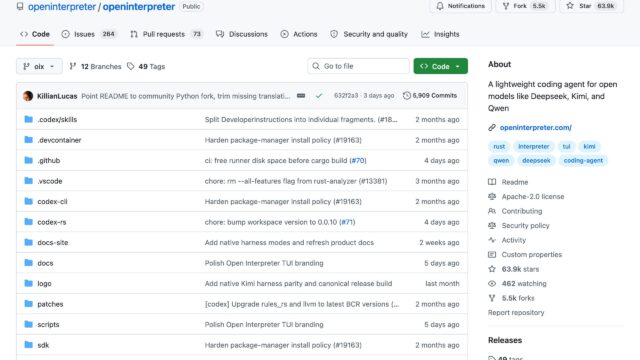View 462 watching list
Image resolution: width=640 pixels, height=360 pixels.
pos(518,283)
